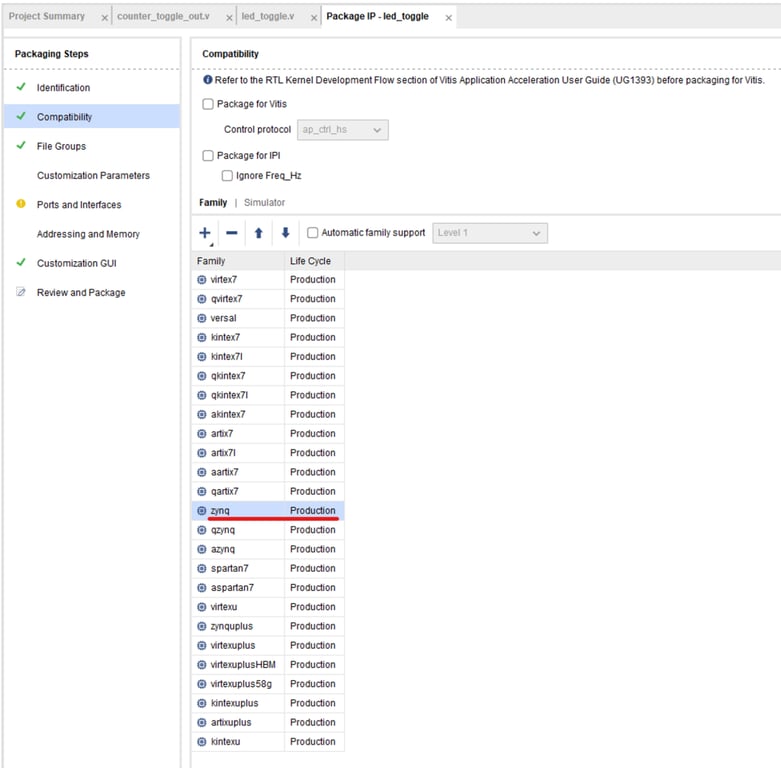Screen dimensions: 781x768
Task: Select the azynq family row
Action: (x=268, y=549)
